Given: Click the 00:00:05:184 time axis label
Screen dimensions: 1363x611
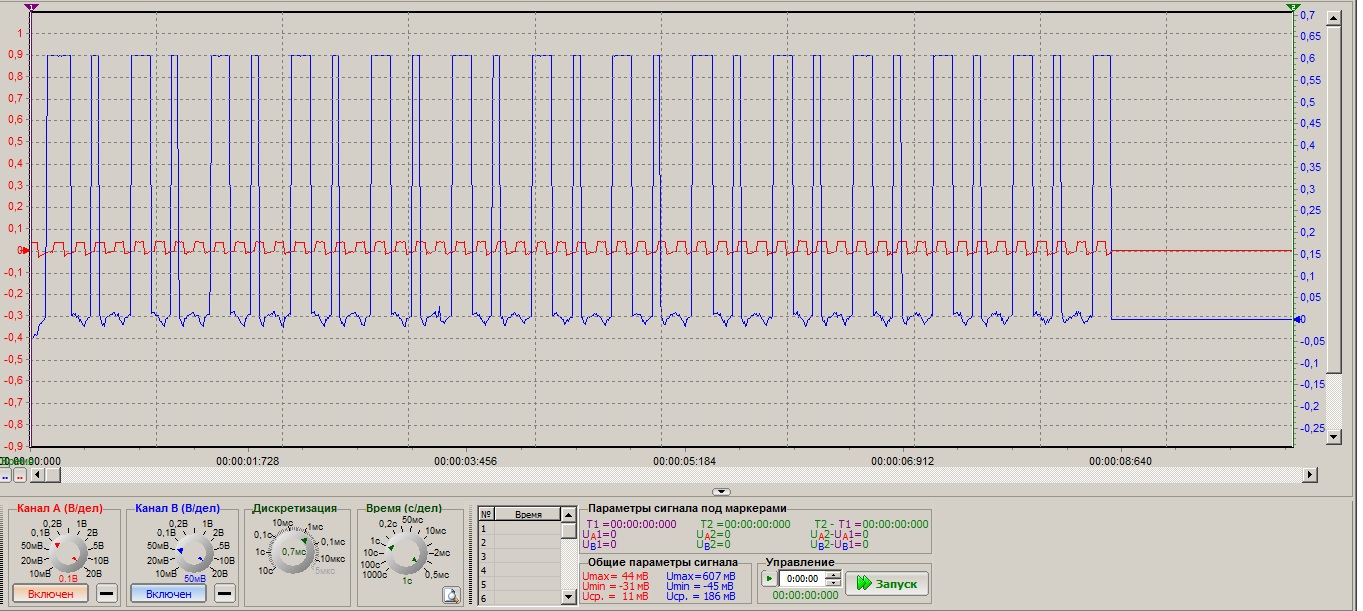Looking at the screenshot, I should pyautogui.click(x=685, y=461).
